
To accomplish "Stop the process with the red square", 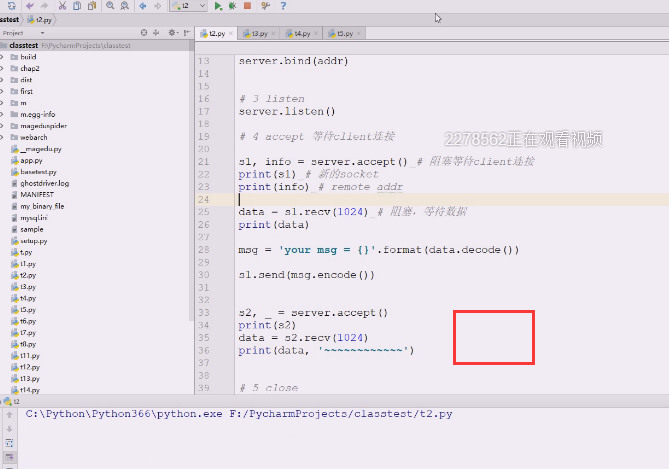I will (247, 6).
